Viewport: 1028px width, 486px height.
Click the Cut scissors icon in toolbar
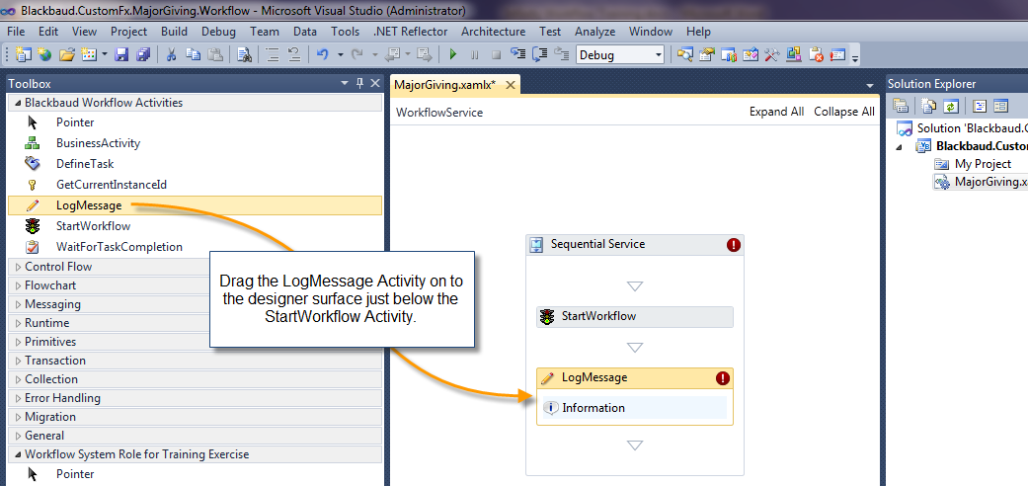click(x=172, y=55)
